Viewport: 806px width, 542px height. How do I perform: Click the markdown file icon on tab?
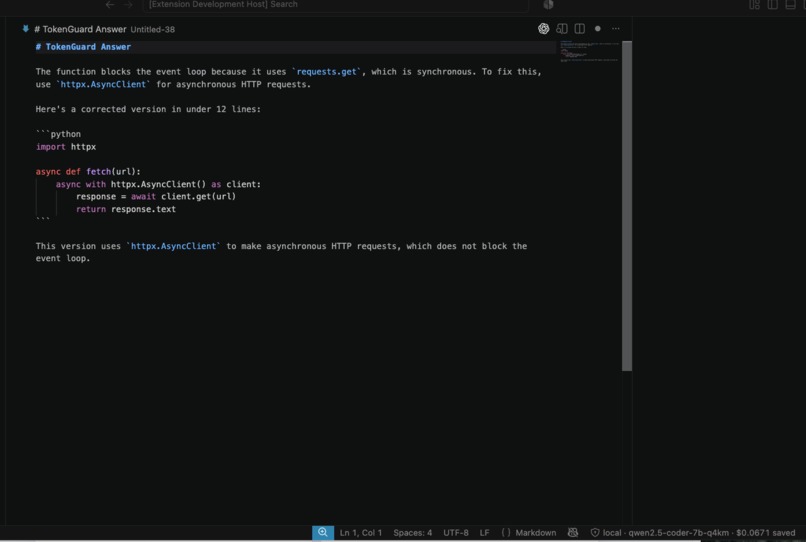pos(26,29)
